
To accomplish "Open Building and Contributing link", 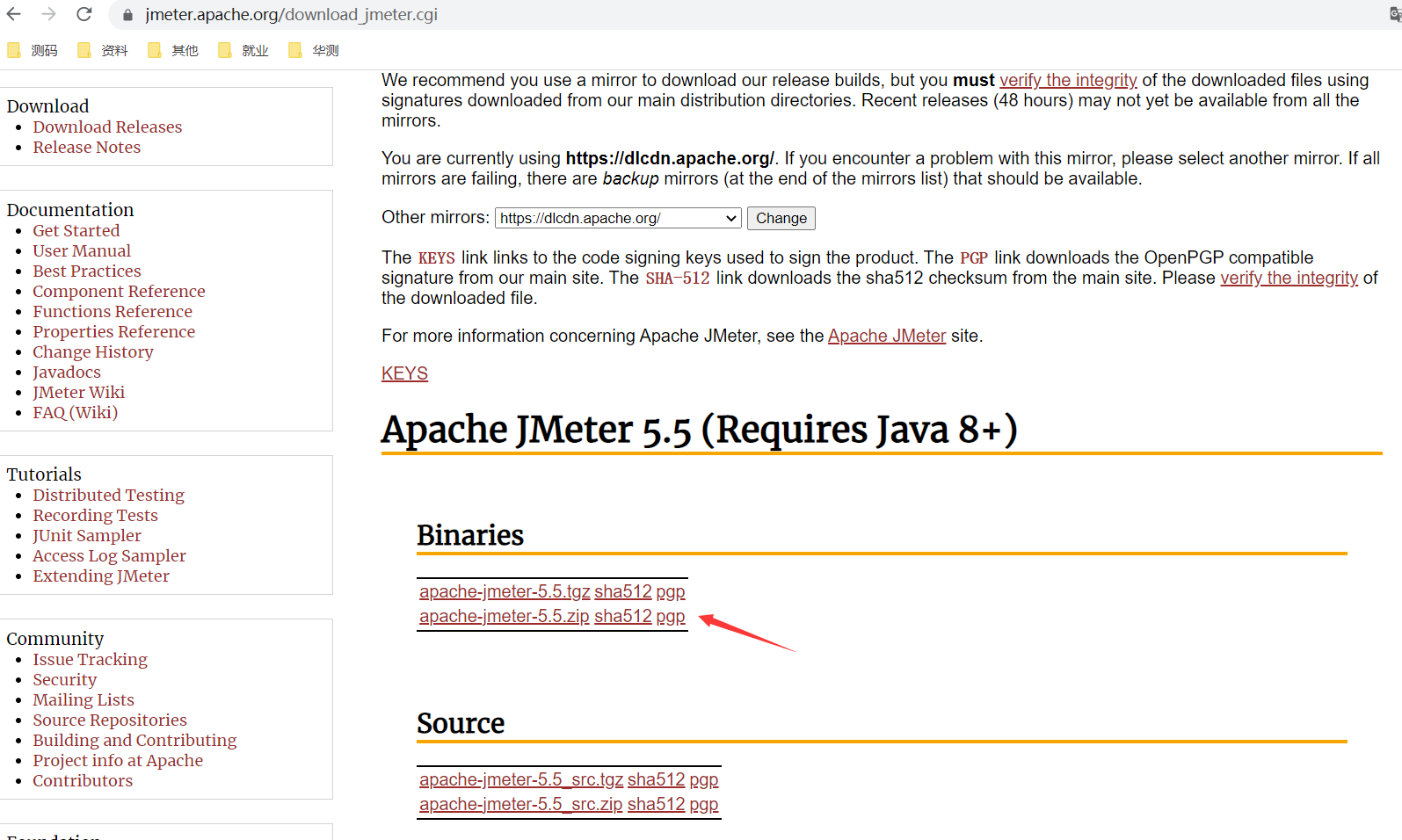I will [x=134, y=740].
